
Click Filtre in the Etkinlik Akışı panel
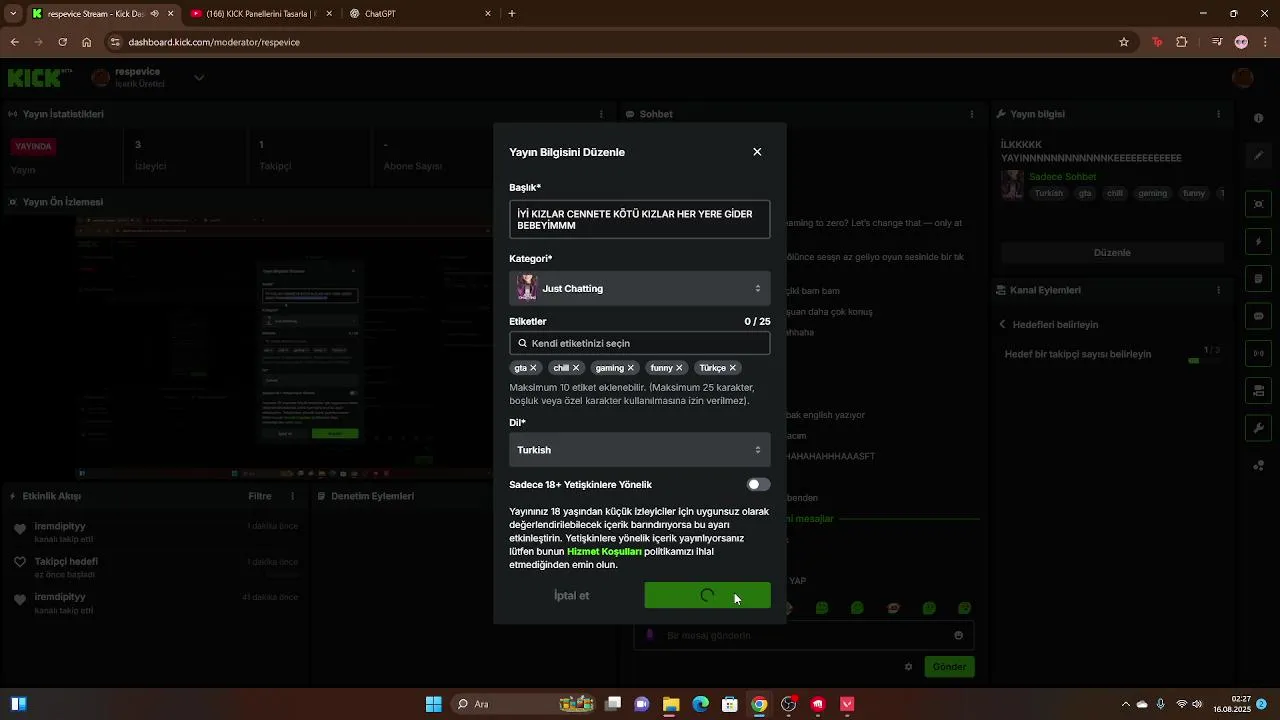pyautogui.click(x=259, y=496)
